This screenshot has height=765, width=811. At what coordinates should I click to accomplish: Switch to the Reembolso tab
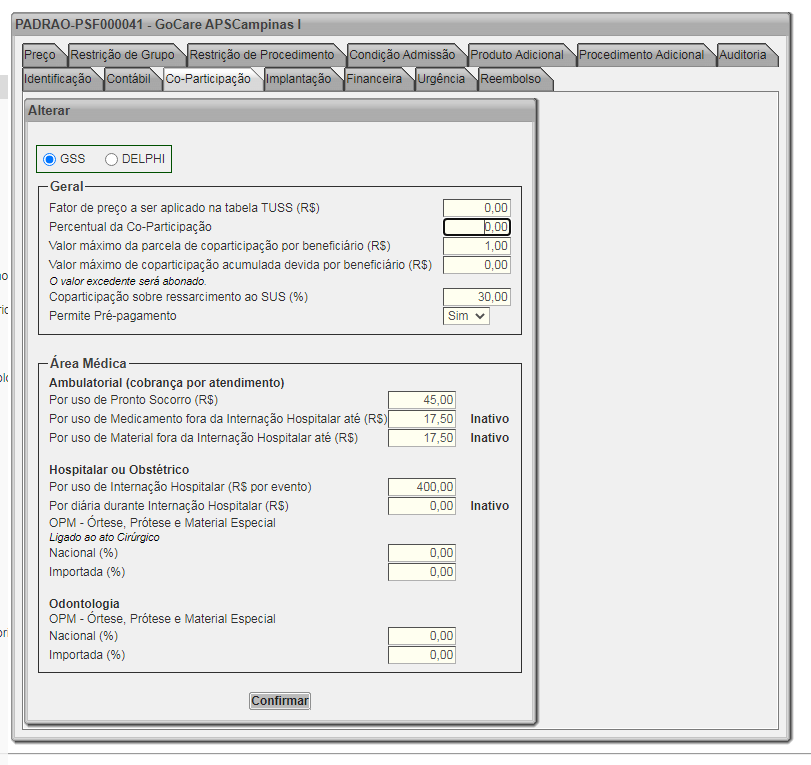point(510,79)
